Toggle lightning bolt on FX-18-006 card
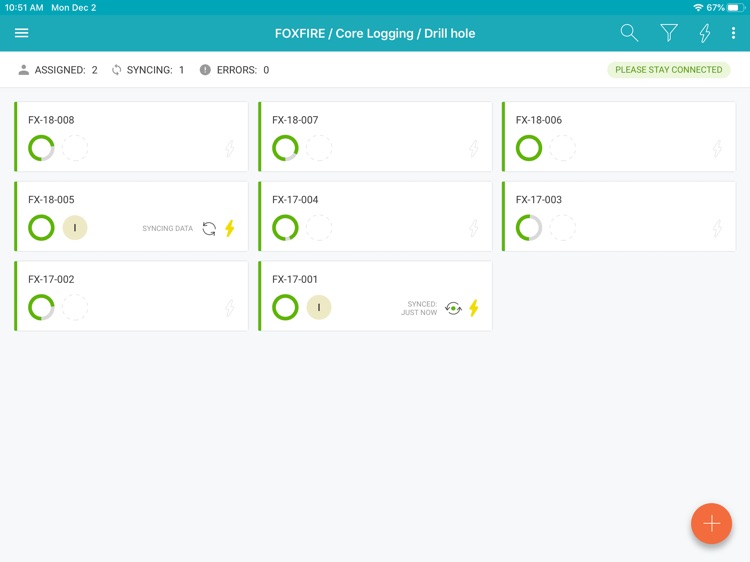This screenshot has height=562, width=750. (x=717, y=148)
